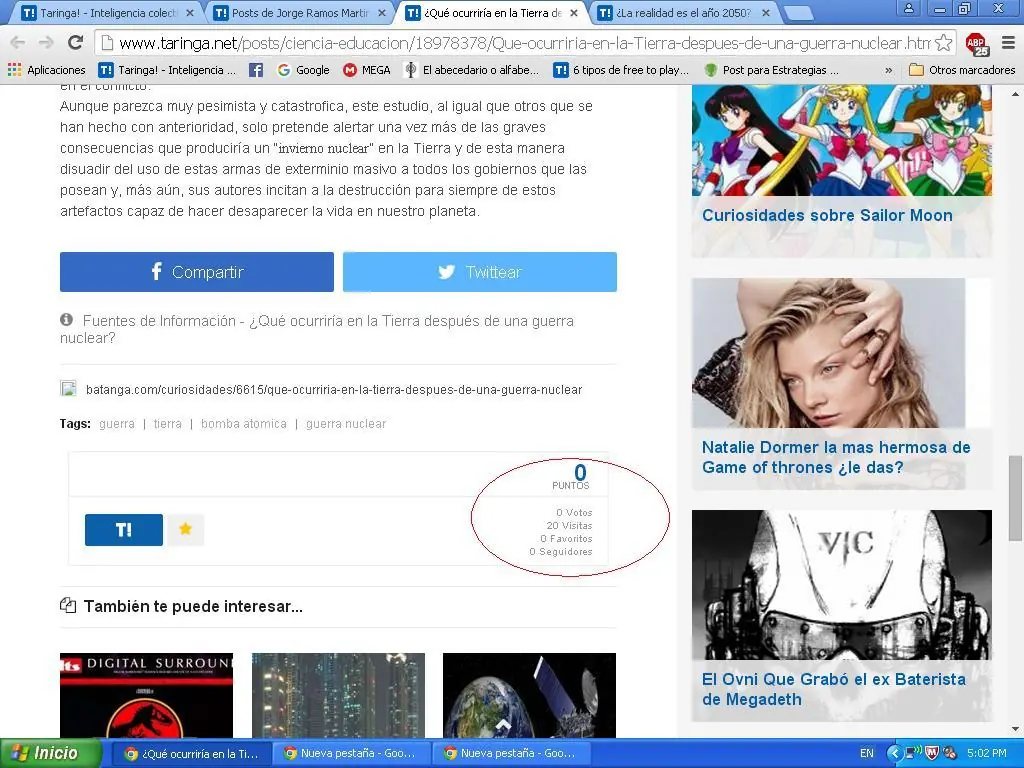The width and height of the screenshot is (1024, 768).
Task: Click scrollbar down arrow
Action: 1015,729
